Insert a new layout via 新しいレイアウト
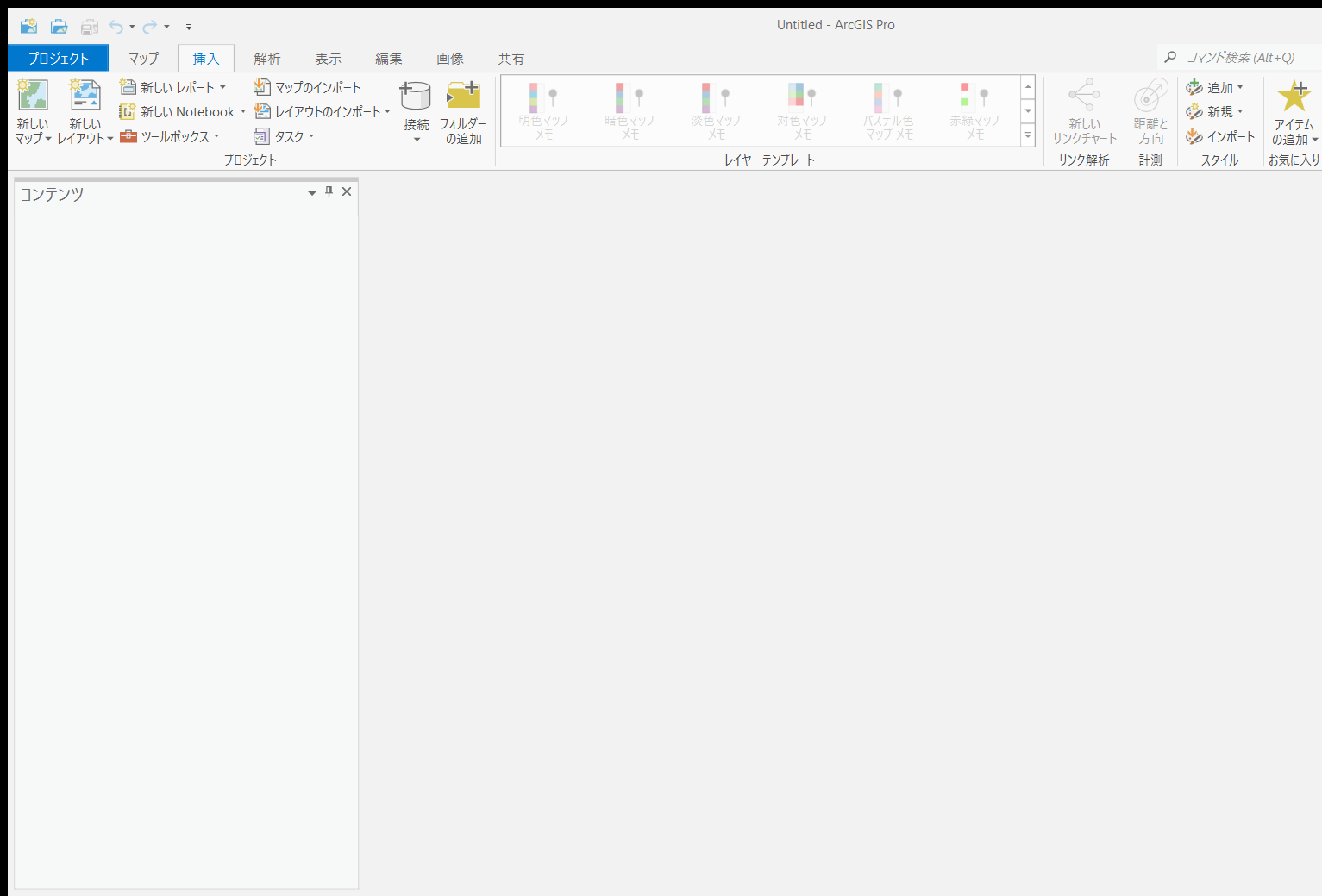 pyautogui.click(x=84, y=110)
